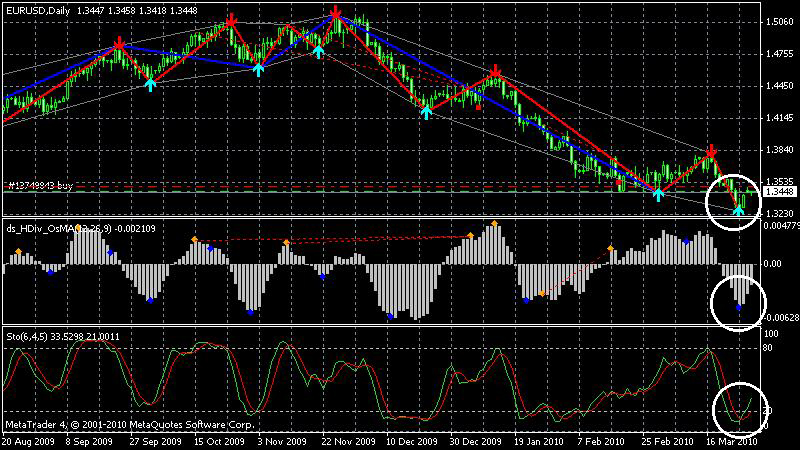800x450 pixels.
Task: Click the current price tag 1.3448 on the price axis
Action: 780,192
